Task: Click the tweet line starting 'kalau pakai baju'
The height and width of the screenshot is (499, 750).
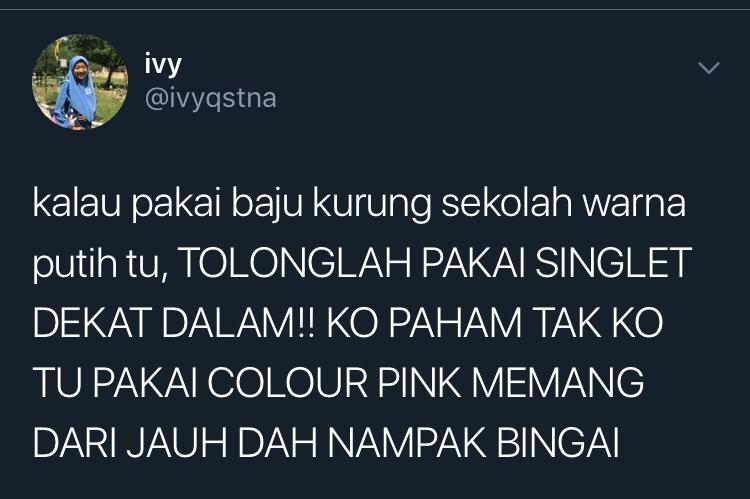Action: pyautogui.click(x=359, y=204)
